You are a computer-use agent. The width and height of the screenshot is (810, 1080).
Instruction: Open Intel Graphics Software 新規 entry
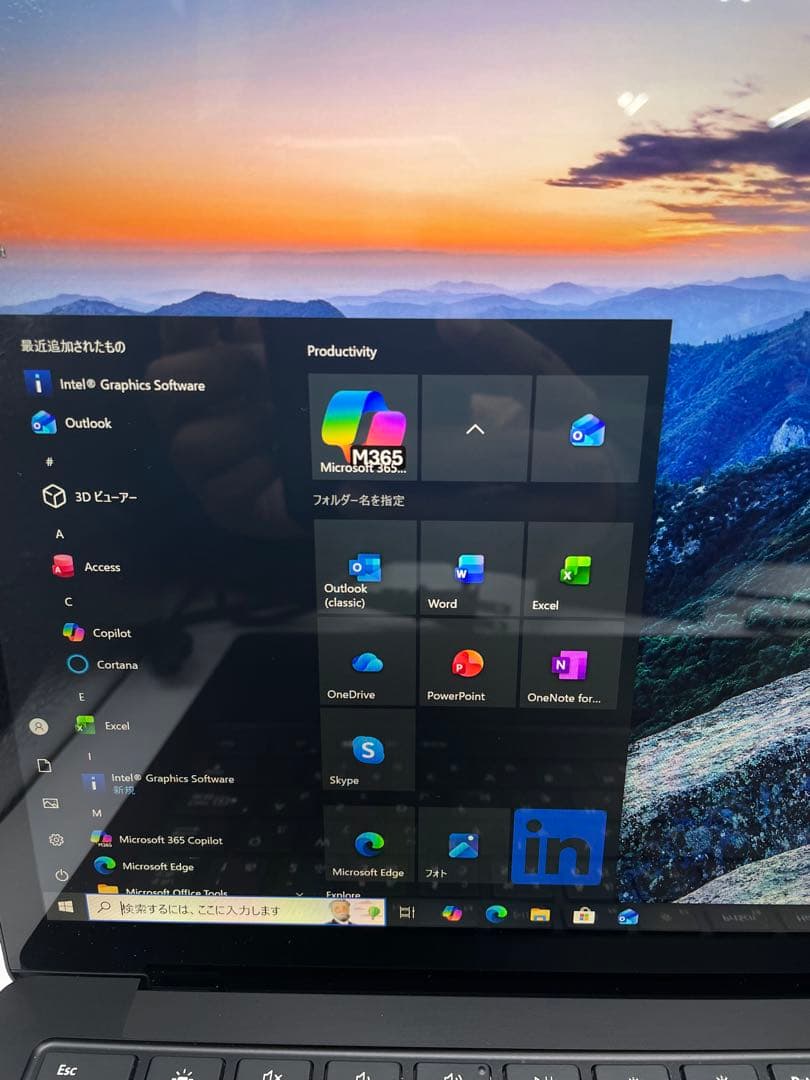click(158, 782)
